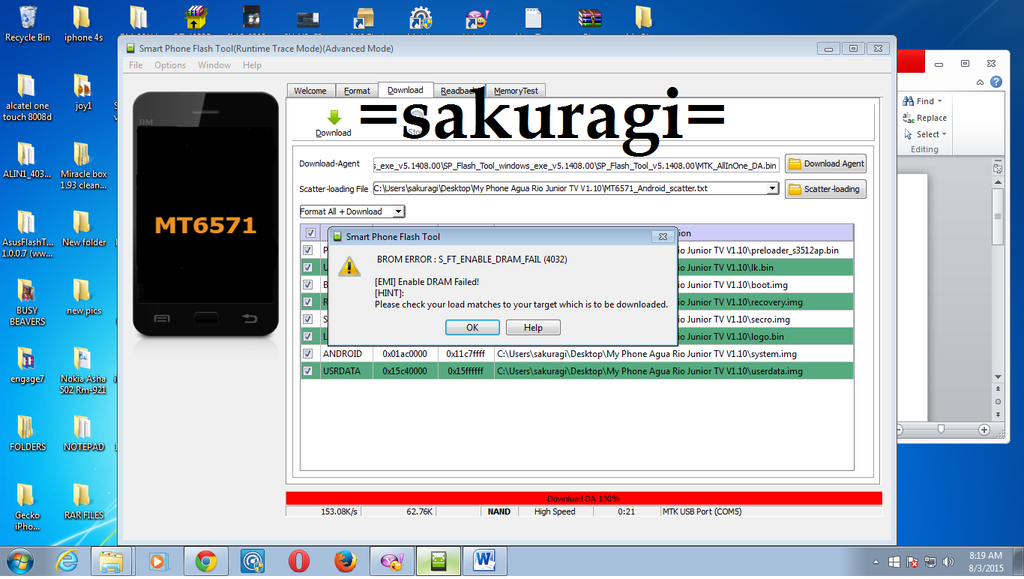Open Google Chrome from the taskbar
This screenshot has width=1024, height=579.
pos(206,561)
